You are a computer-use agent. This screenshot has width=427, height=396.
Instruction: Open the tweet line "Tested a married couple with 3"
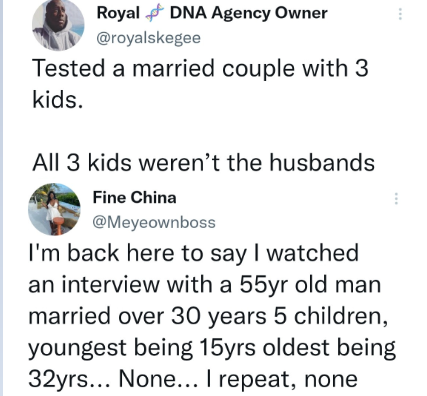[x=200, y=68]
